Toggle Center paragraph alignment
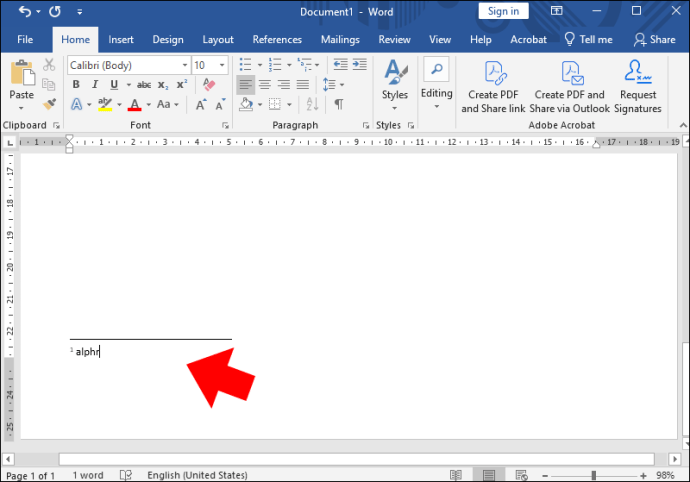690x482 pixels. click(x=264, y=85)
